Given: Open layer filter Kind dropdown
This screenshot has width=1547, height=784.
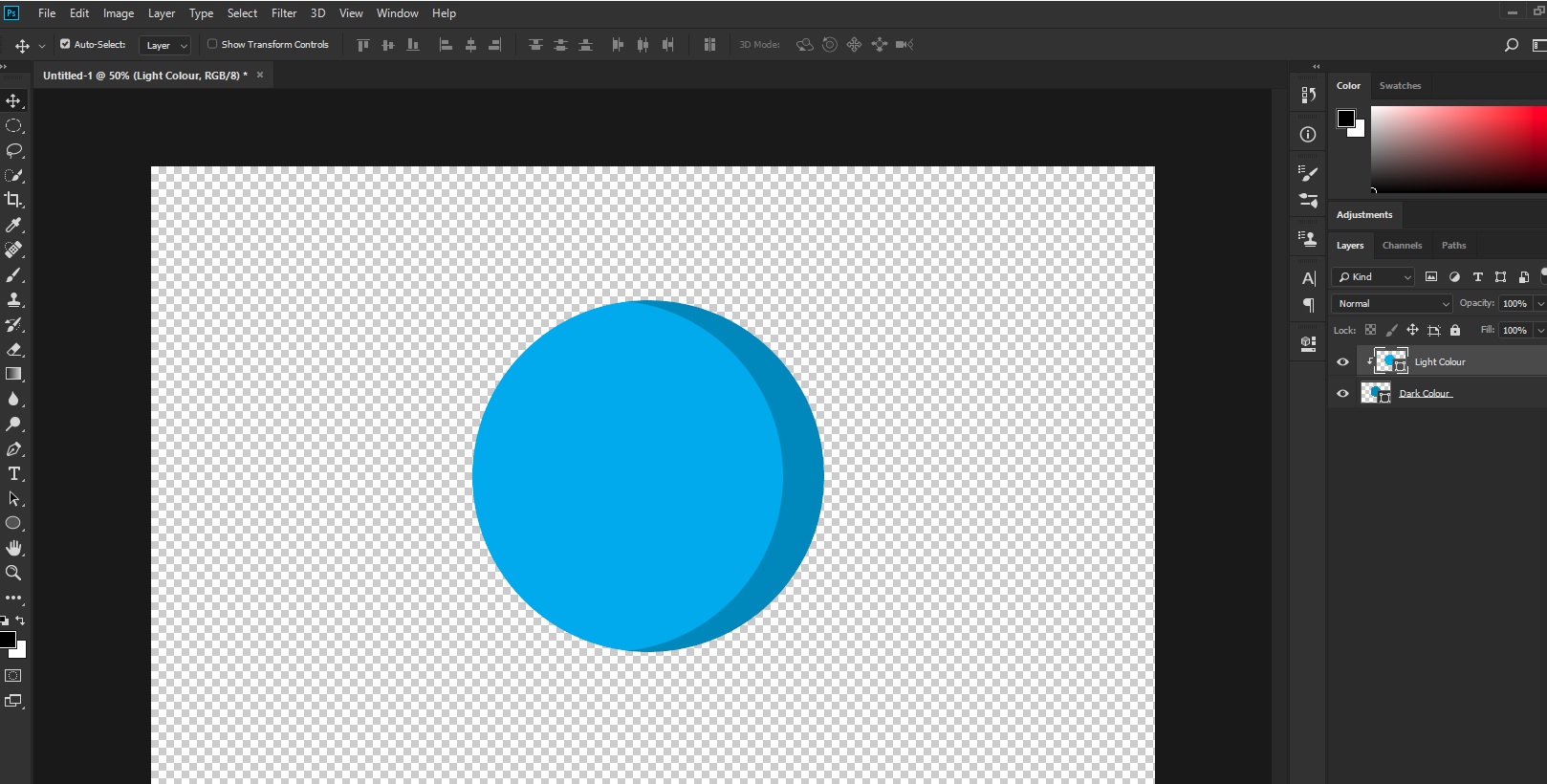Looking at the screenshot, I should point(1374,277).
